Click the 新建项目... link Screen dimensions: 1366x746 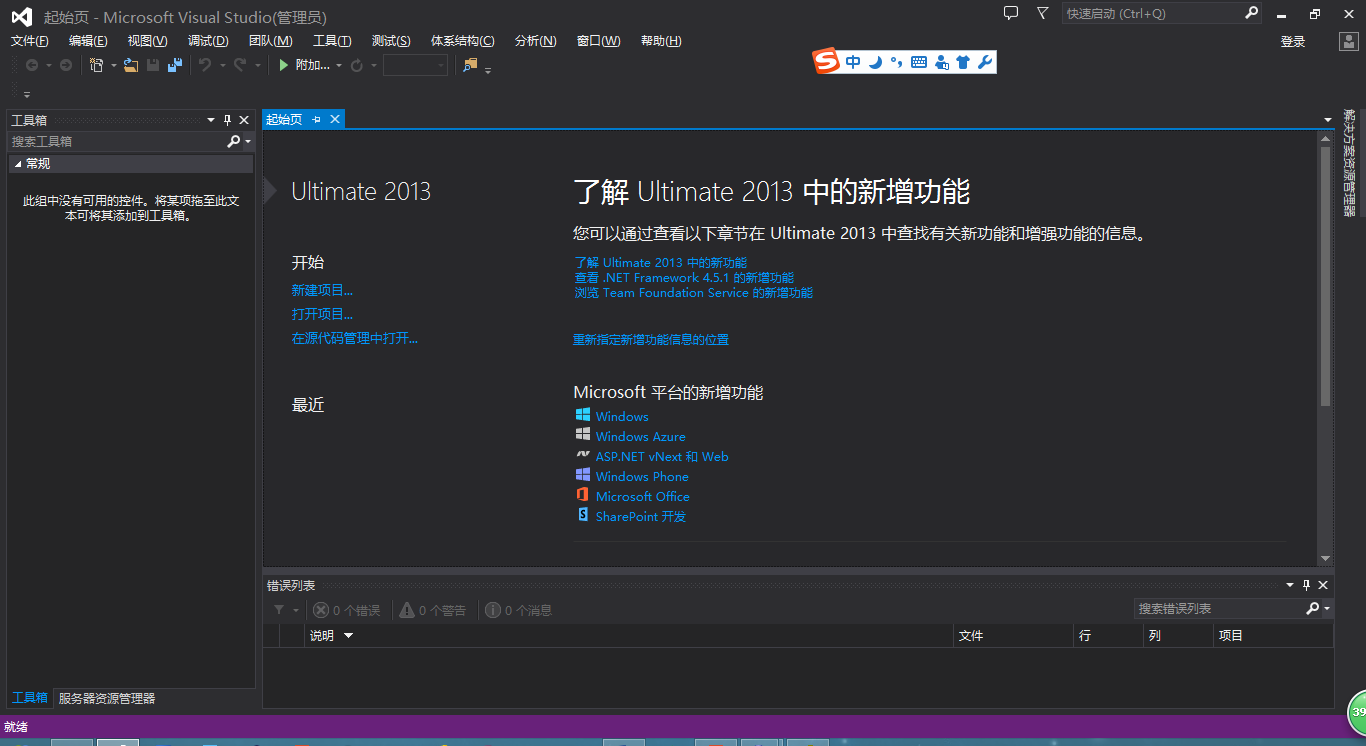(x=322, y=290)
